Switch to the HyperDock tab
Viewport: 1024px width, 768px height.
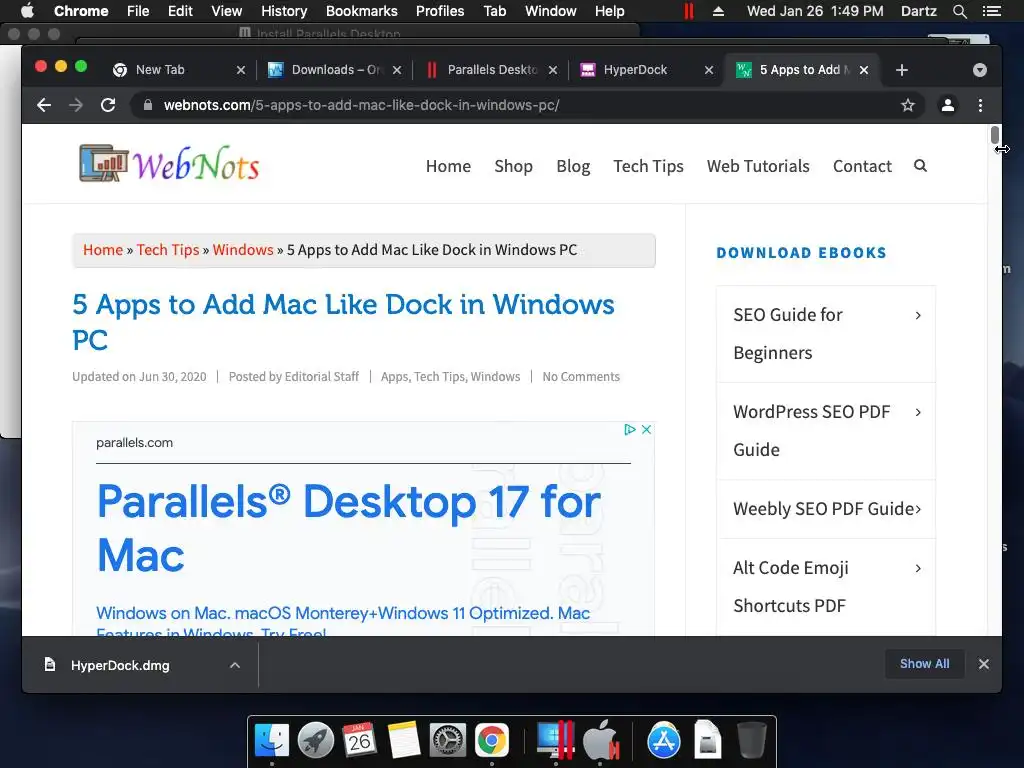pos(635,70)
